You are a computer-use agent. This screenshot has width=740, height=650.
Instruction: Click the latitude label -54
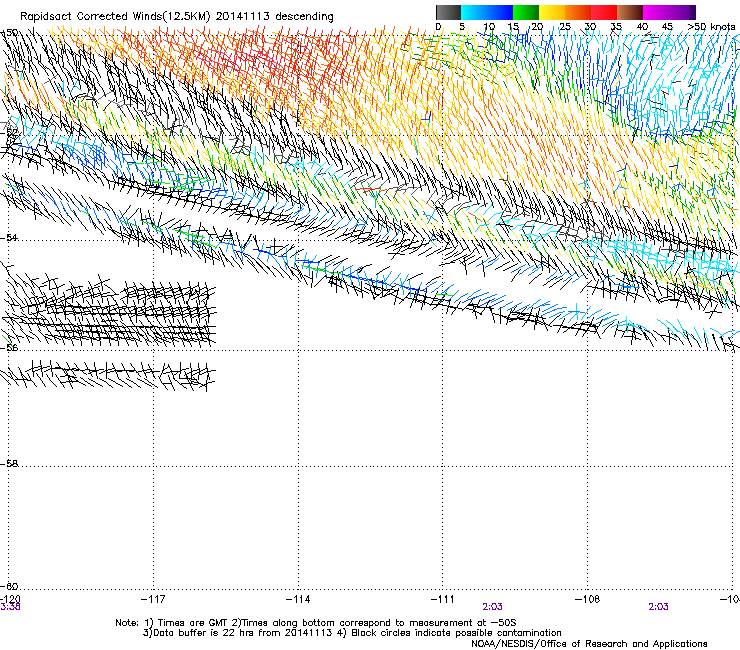[9, 237]
